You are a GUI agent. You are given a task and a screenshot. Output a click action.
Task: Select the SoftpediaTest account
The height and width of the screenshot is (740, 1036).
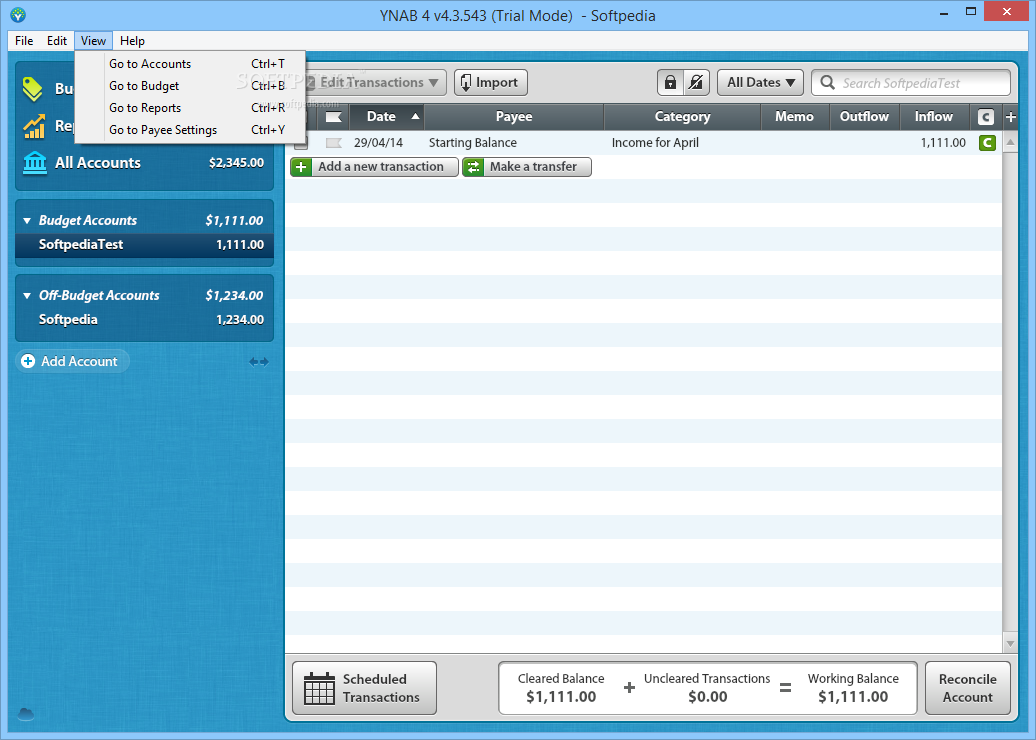(144, 244)
